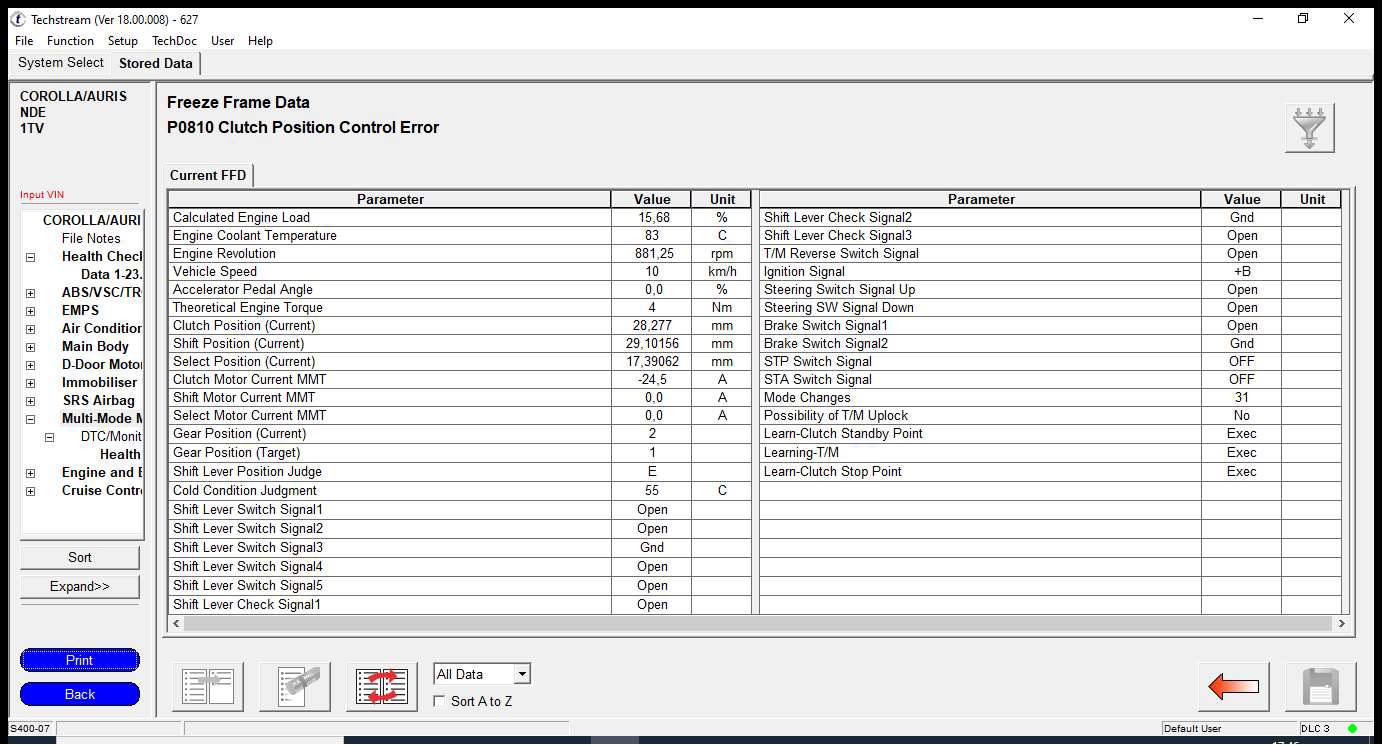Expand the Engine tree node
This screenshot has width=1387, height=745.
click(x=30, y=473)
